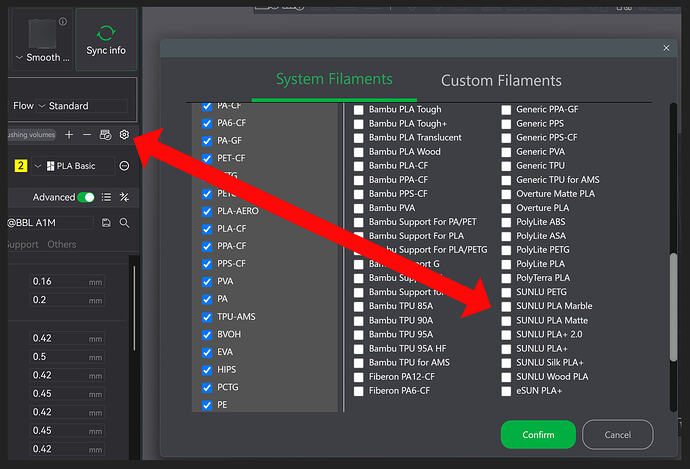Click the filament list vertical scrollbar
This screenshot has width=690, height=469.
(x=673, y=307)
